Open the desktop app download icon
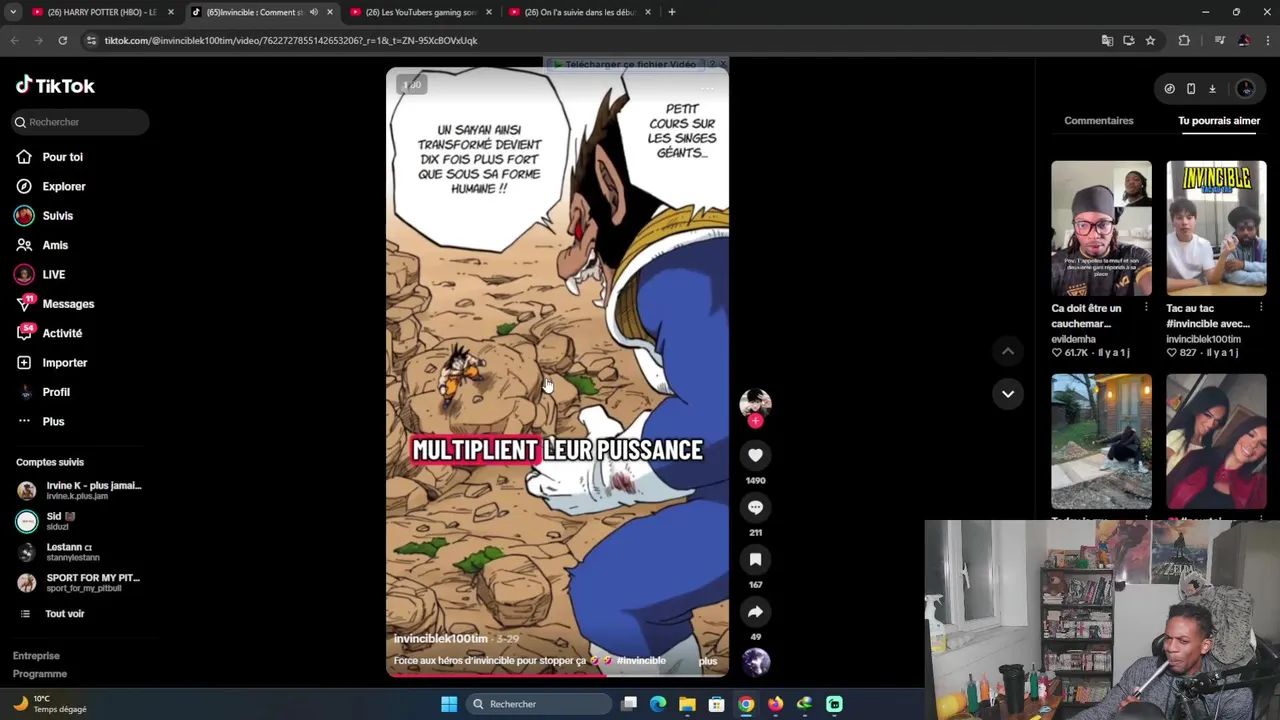Image resolution: width=1280 pixels, height=720 pixels. (1212, 89)
